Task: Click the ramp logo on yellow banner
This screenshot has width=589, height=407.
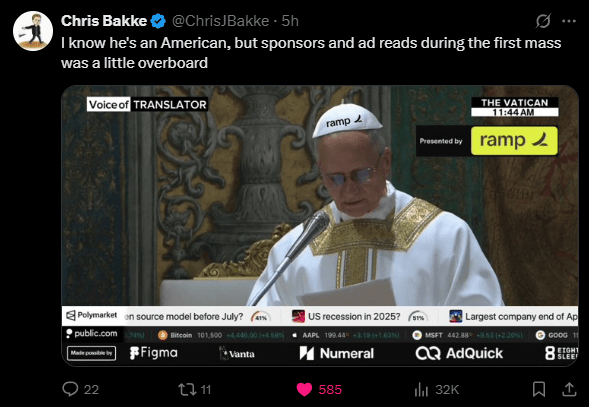Action: [514, 141]
